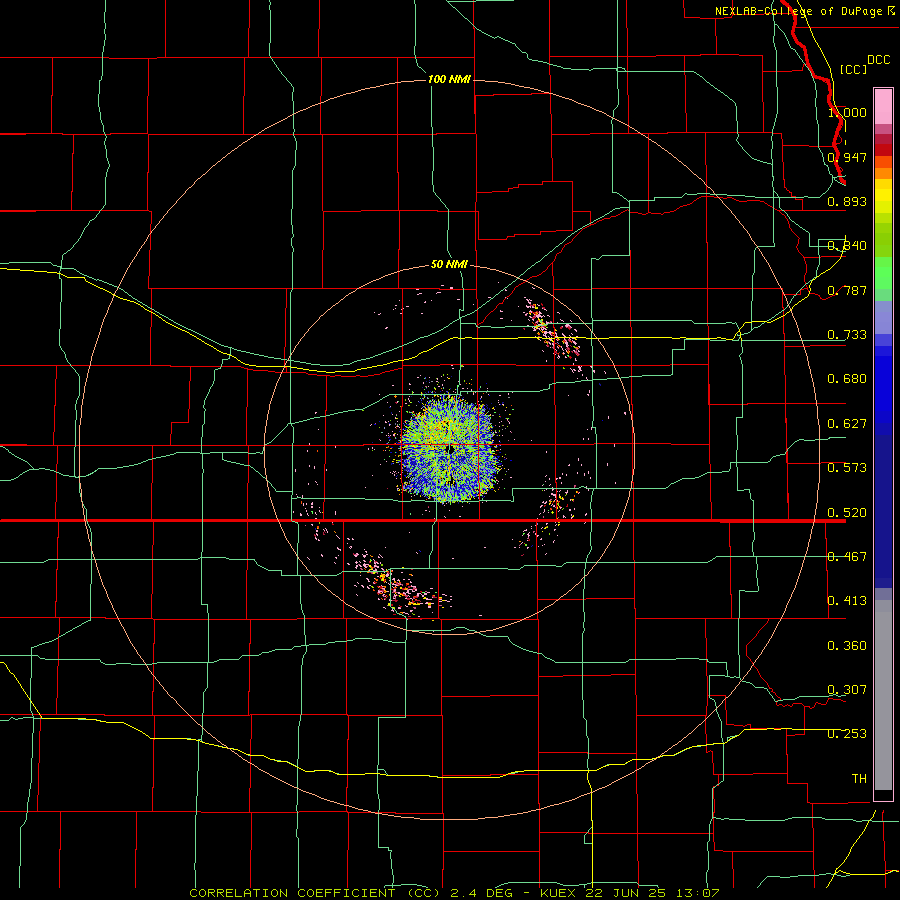Click the bright green segment of color bar
The height and width of the screenshot is (900, 900).
tap(883, 273)
